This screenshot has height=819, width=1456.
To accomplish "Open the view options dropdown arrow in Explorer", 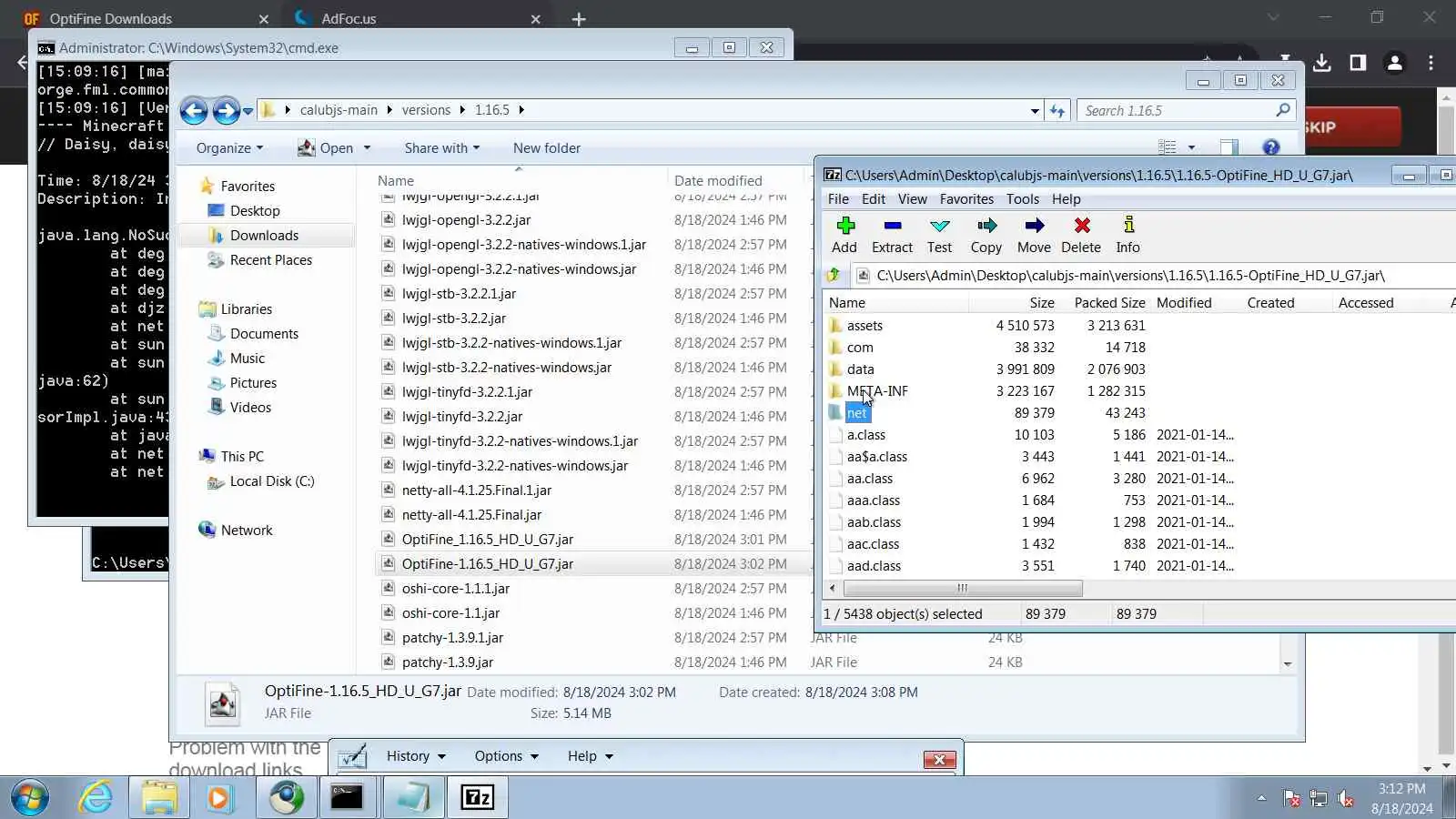I will (1191, 147).
